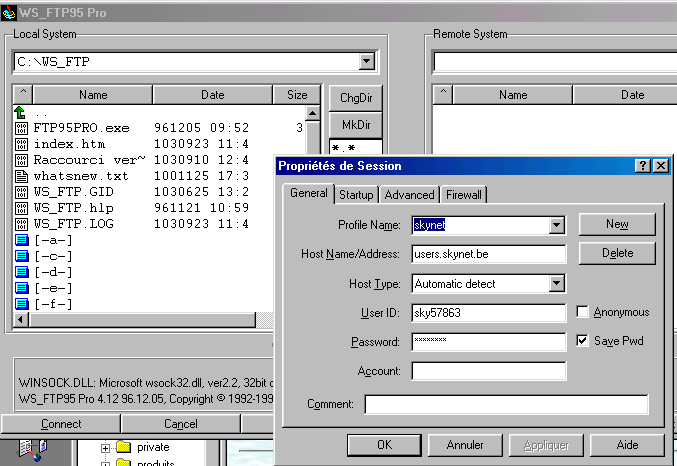
Task: Click the Connect button
Action: tap(61, 424)
